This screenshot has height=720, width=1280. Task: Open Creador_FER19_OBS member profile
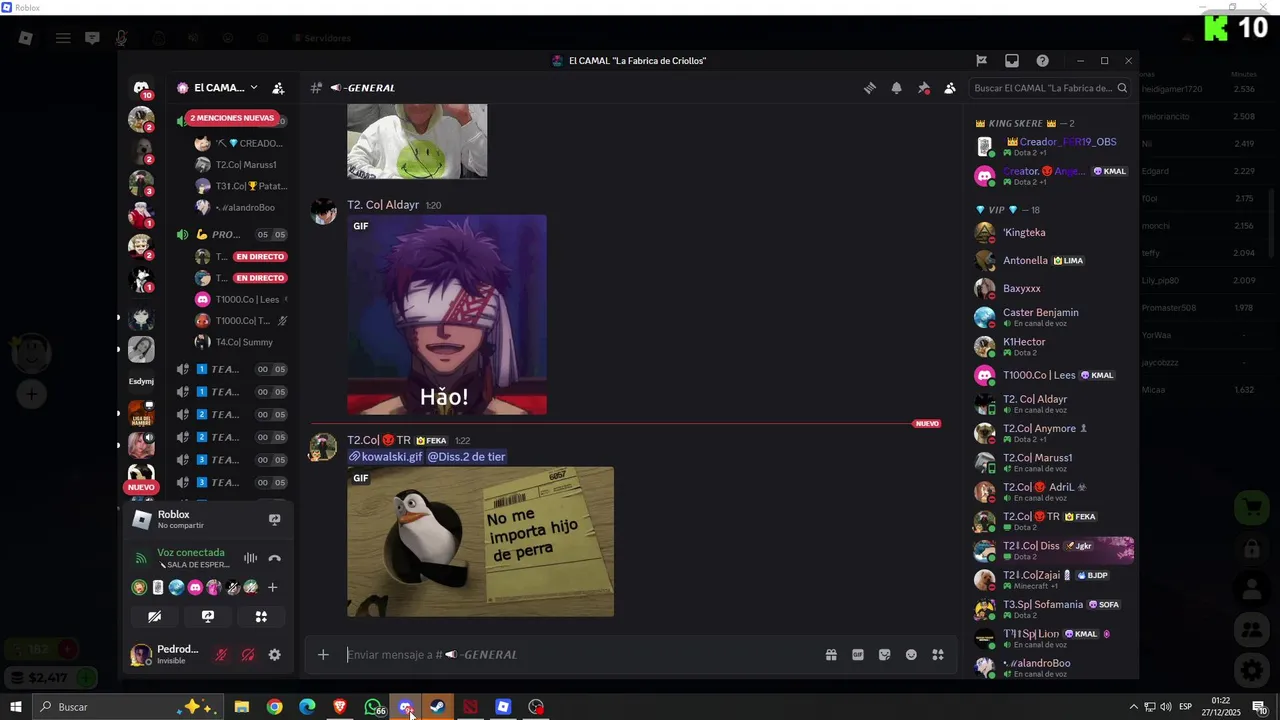click(1054, 146)
